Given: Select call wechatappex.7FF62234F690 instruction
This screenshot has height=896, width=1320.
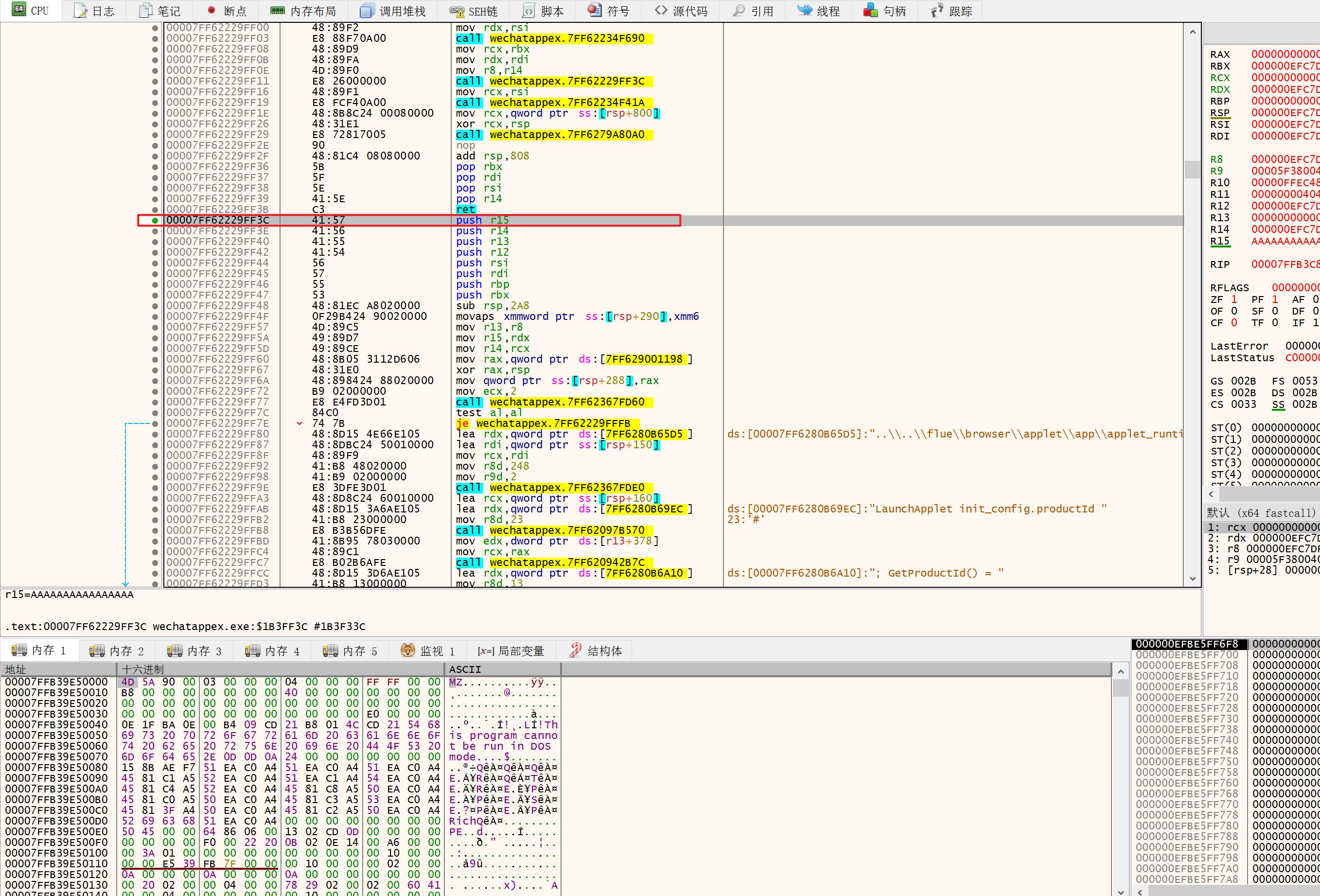Looking at the screenshot, I should 554,38.
